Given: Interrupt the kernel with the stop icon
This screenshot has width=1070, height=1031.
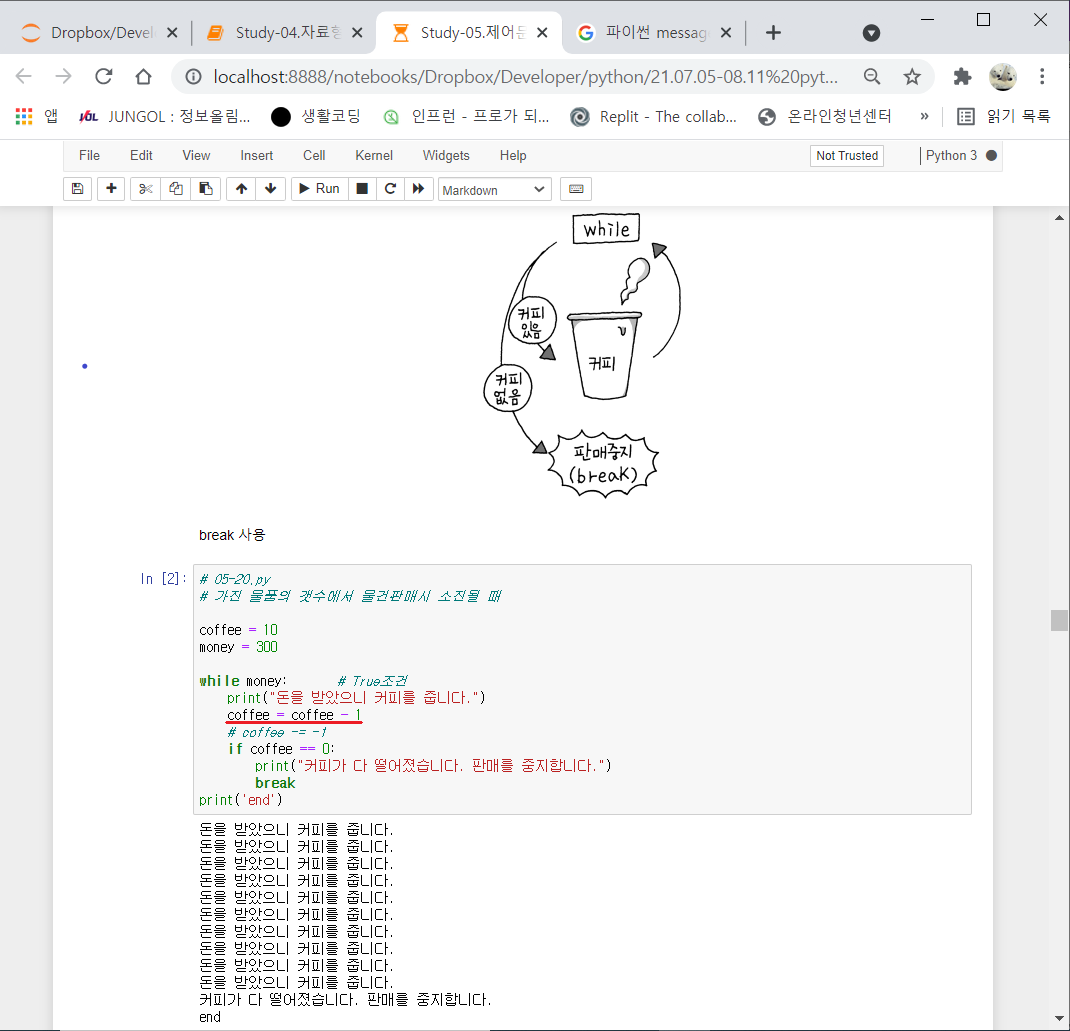Looking at the screenshot, I should 362,189.
